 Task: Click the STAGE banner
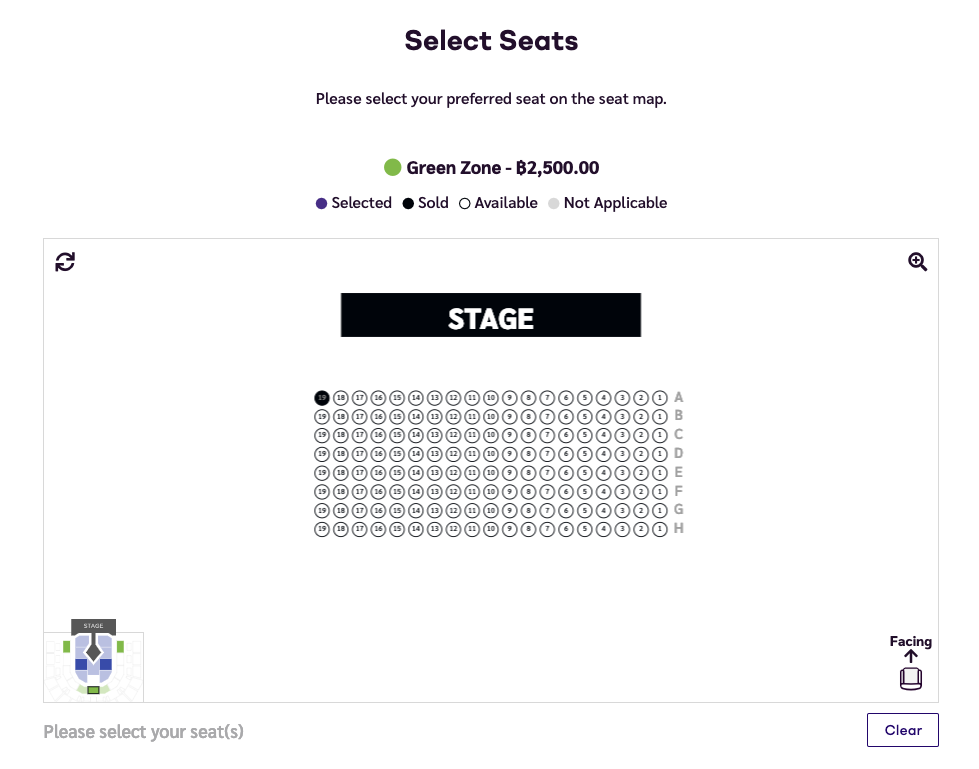coord(491,315)
